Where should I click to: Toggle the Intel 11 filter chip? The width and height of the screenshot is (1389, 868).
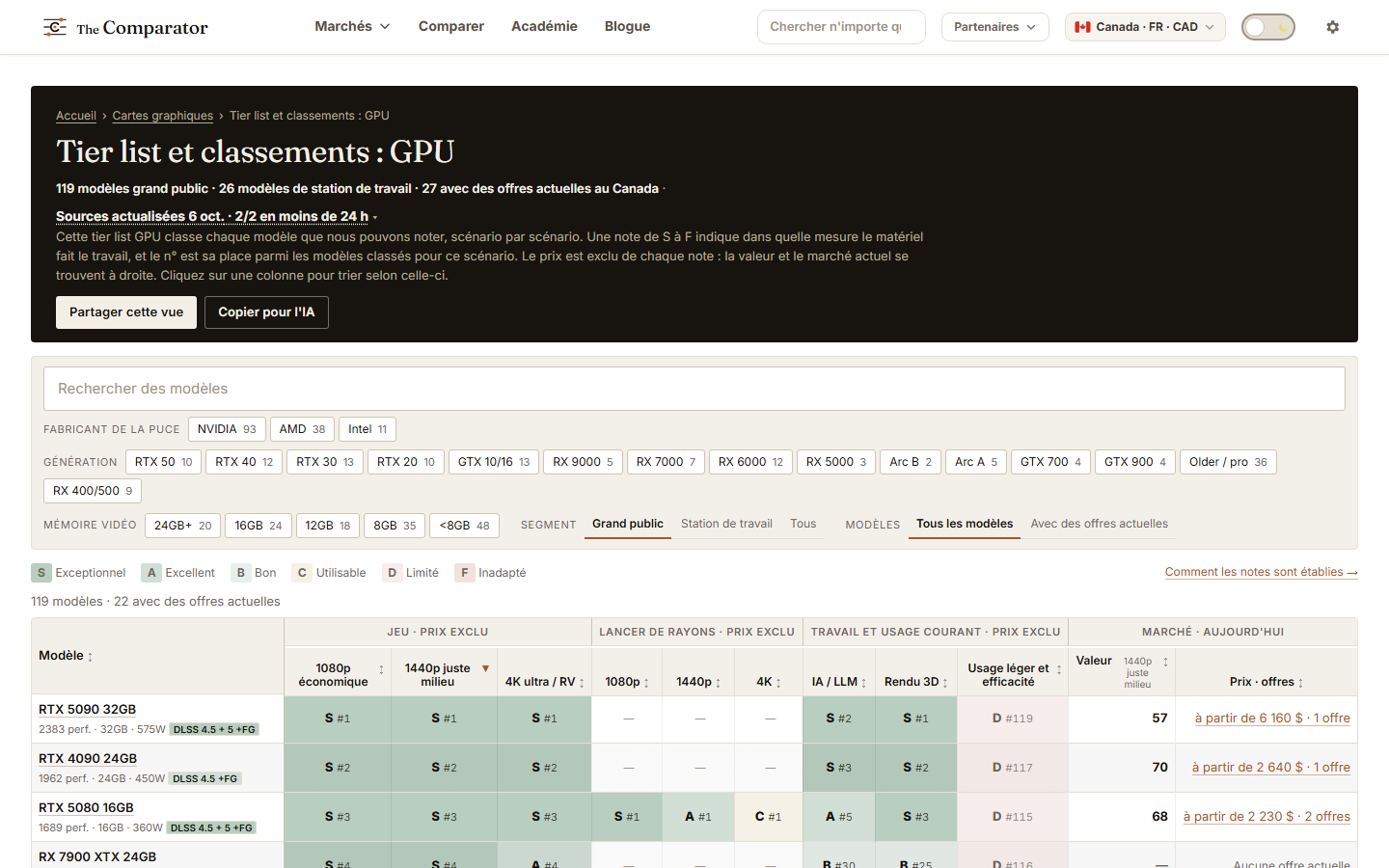coord(368,429)
